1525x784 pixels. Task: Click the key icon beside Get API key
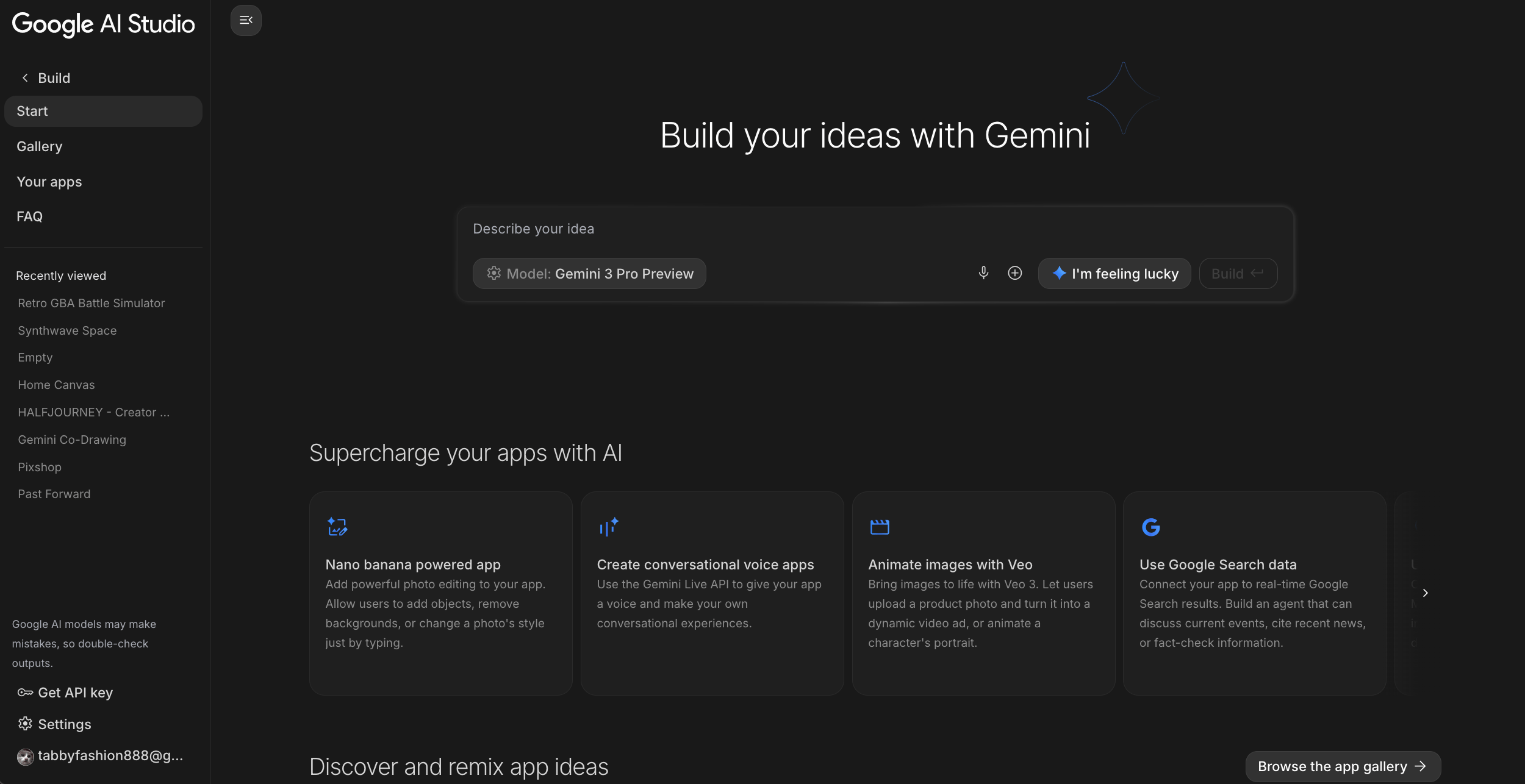coord(25,693)
